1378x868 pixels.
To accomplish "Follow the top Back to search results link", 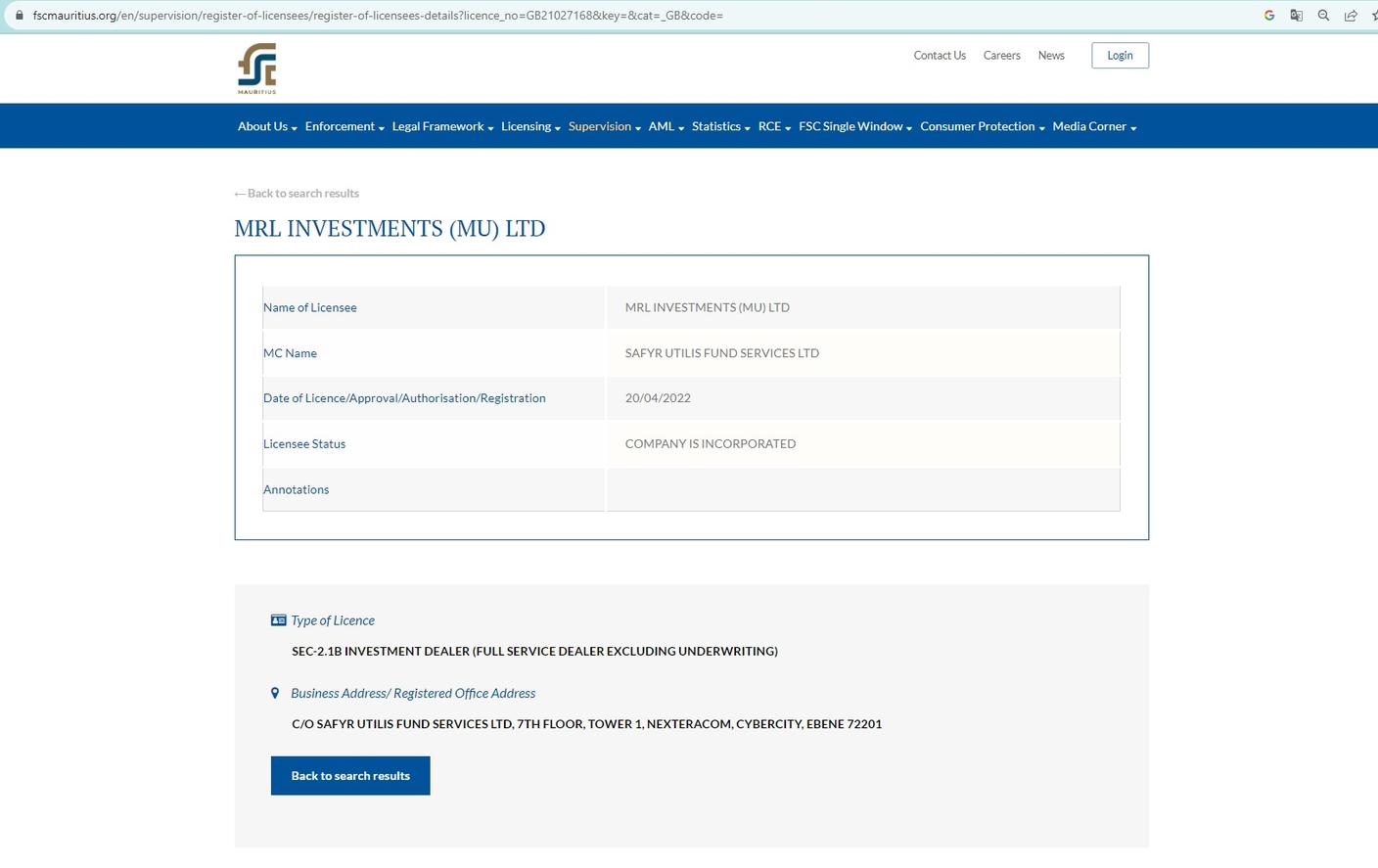I will [x=297, y=194].
